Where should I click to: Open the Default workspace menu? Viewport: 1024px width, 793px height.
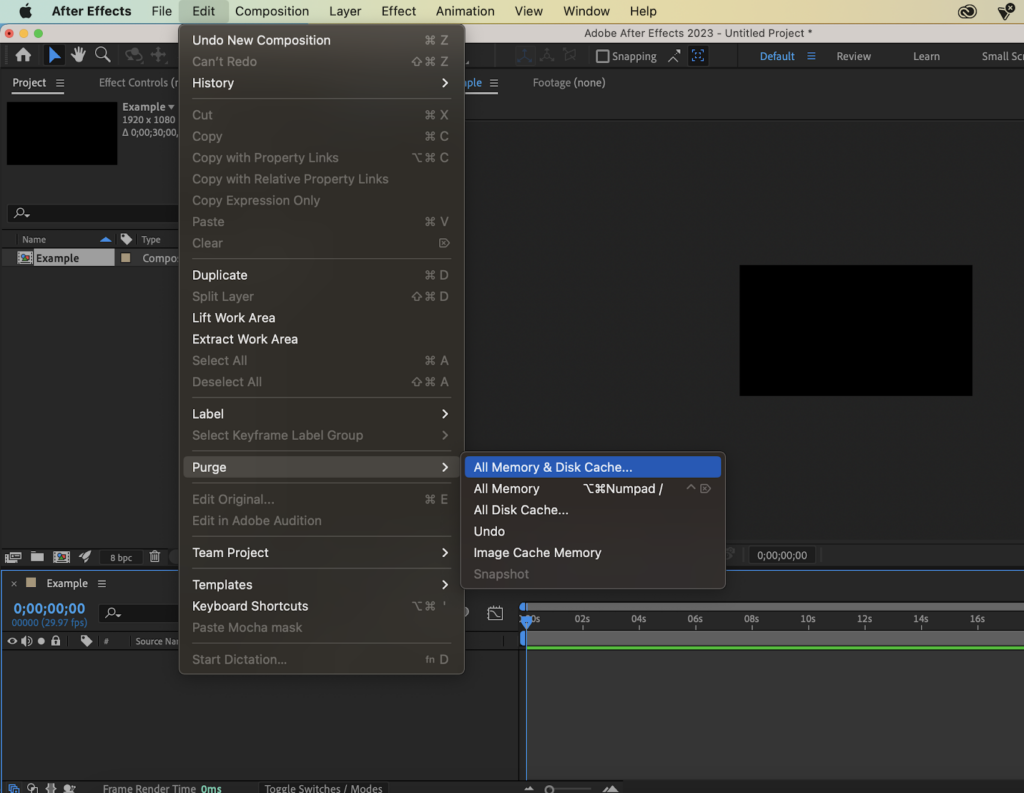(811, 56)
